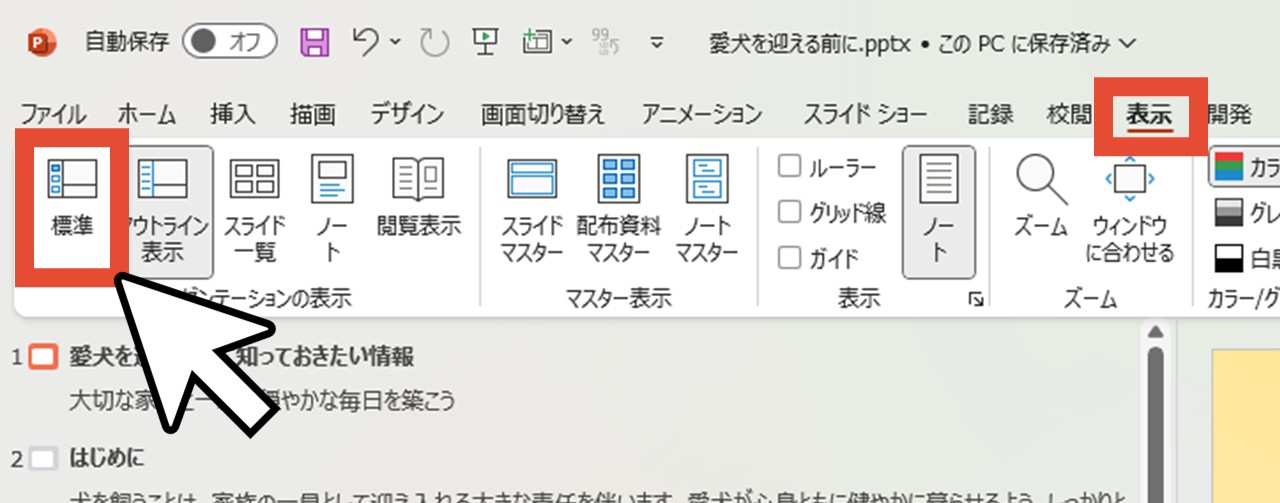Click outline subtitle starting 大切な家族
1280x503 pixels.
(x=262, y=401)
